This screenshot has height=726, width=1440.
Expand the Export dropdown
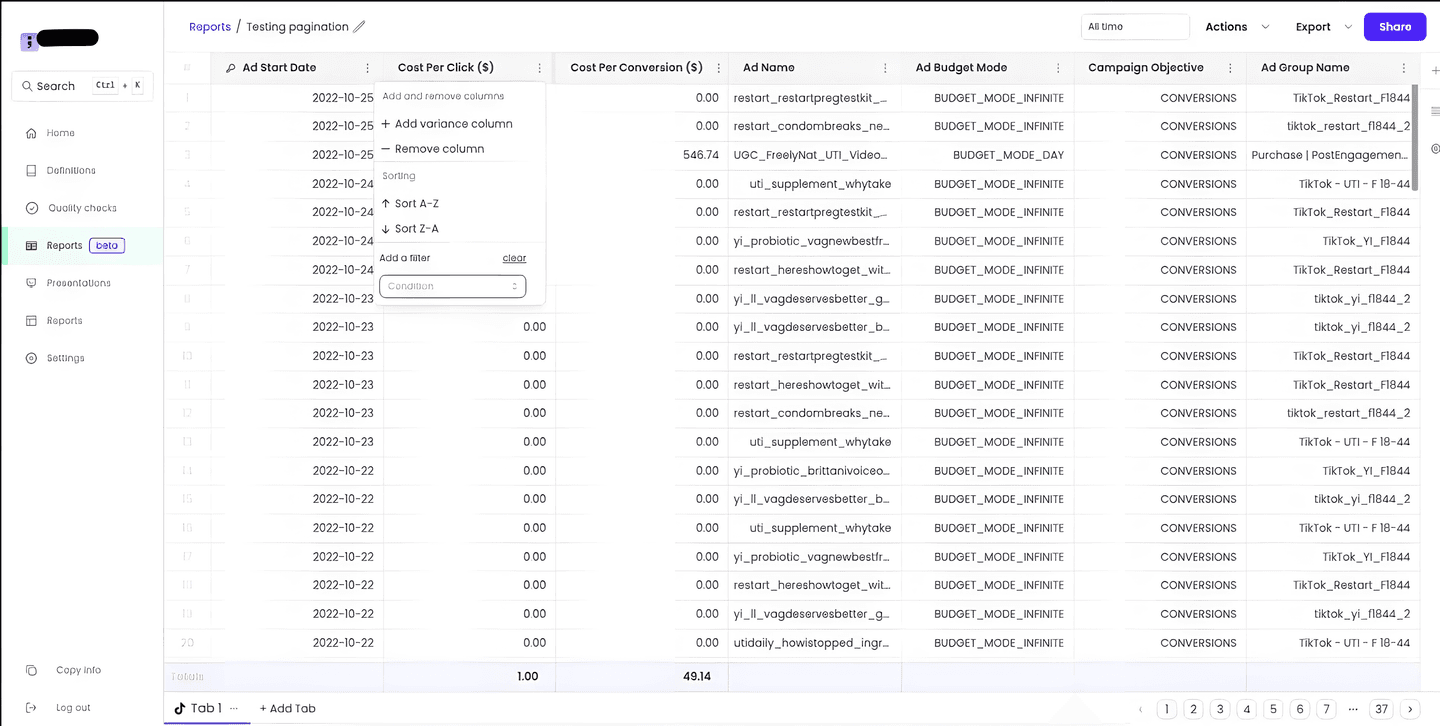(x=1320, y=26)
